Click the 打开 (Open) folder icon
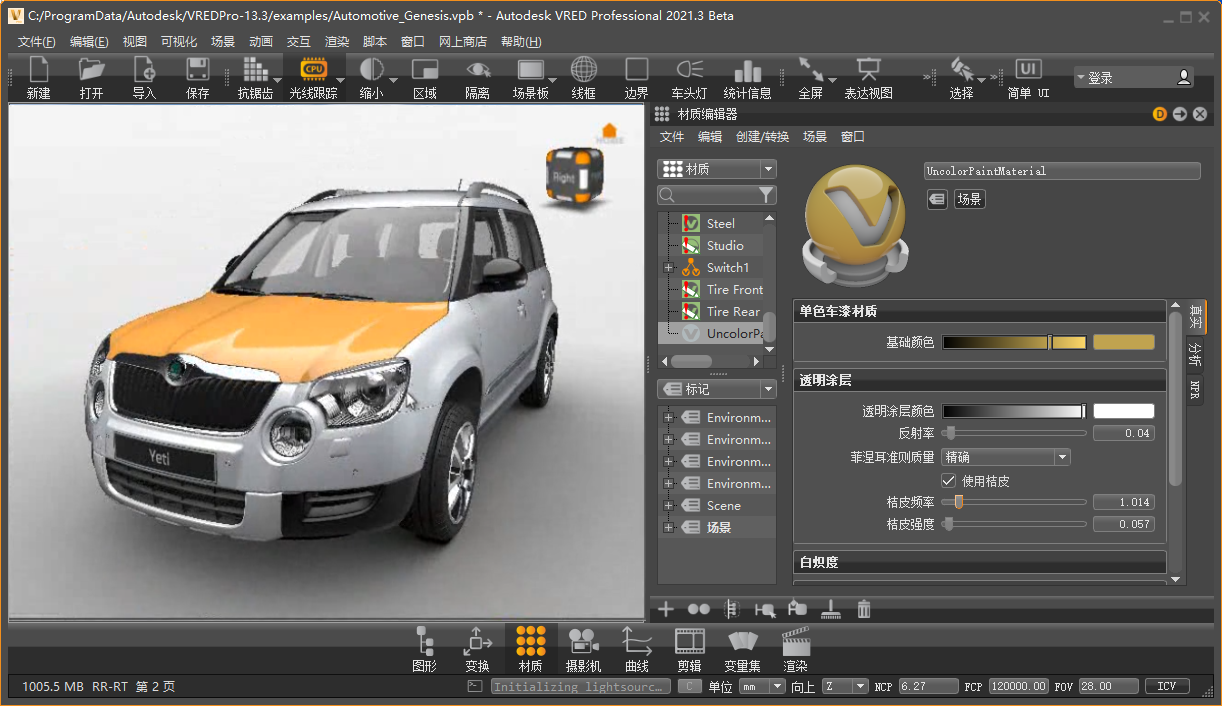The width and height of the screenshot is (1222, 706). [92, 70]
